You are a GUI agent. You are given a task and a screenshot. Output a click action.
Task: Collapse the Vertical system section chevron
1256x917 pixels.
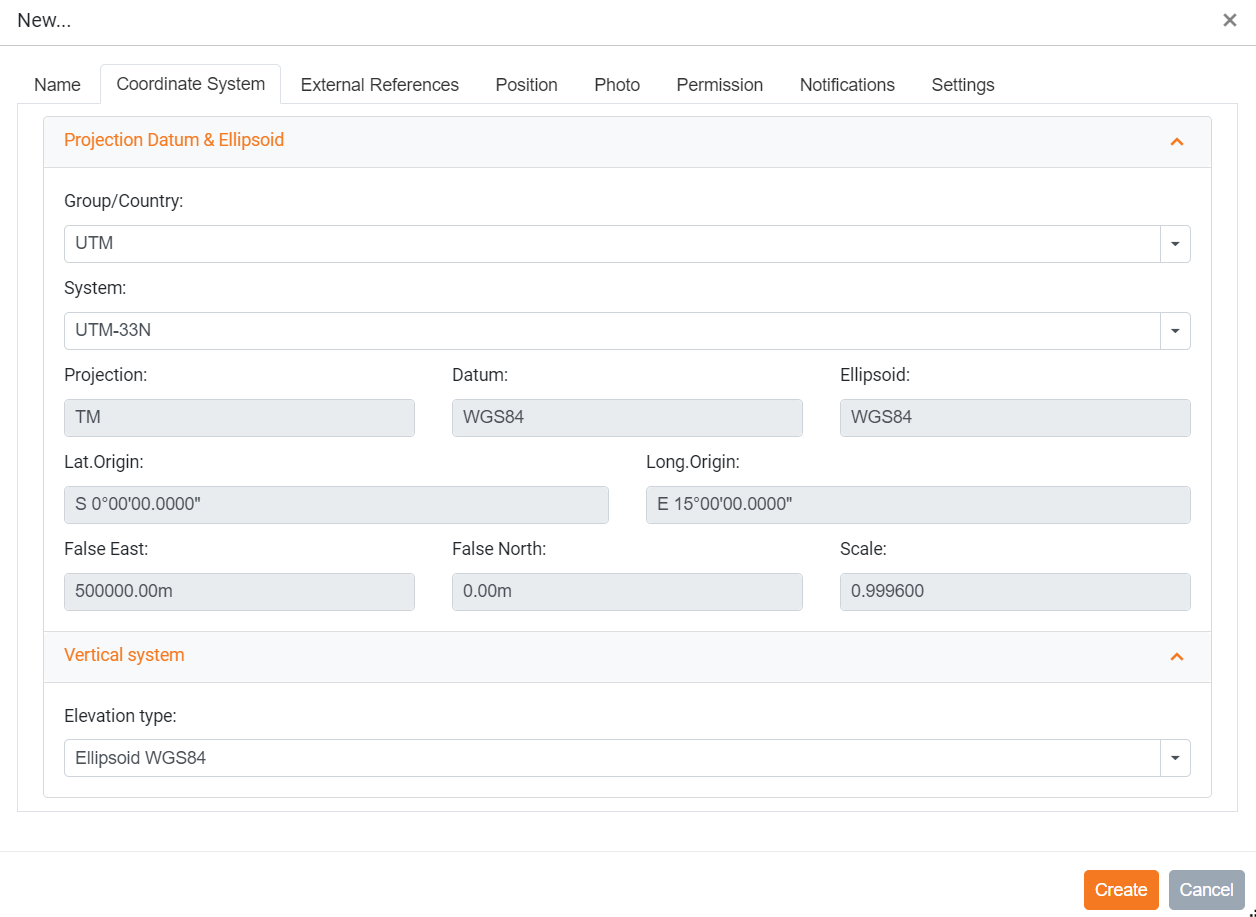[1176, 656]
